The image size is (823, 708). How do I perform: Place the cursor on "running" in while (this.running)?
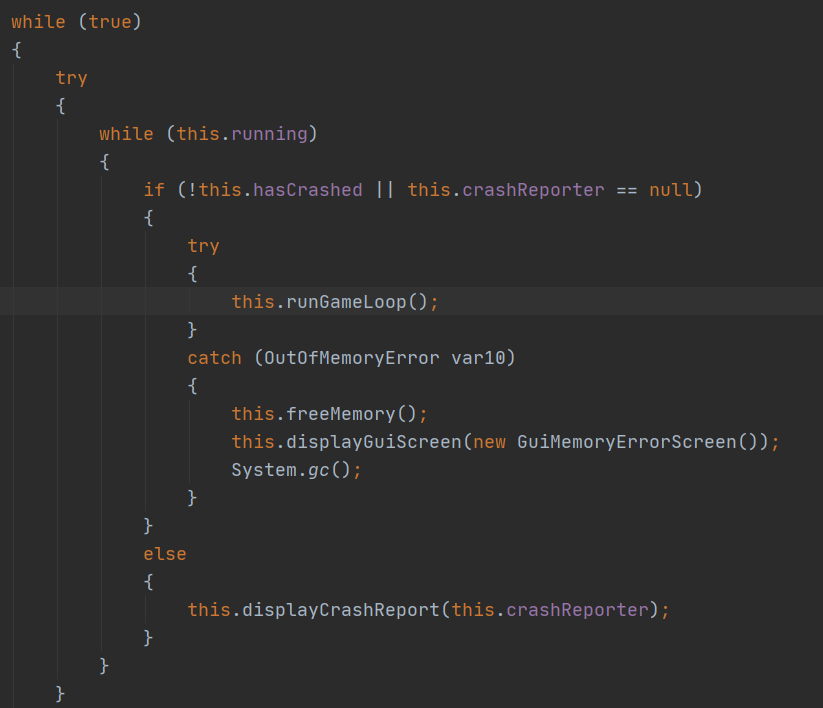pos(269,134)
